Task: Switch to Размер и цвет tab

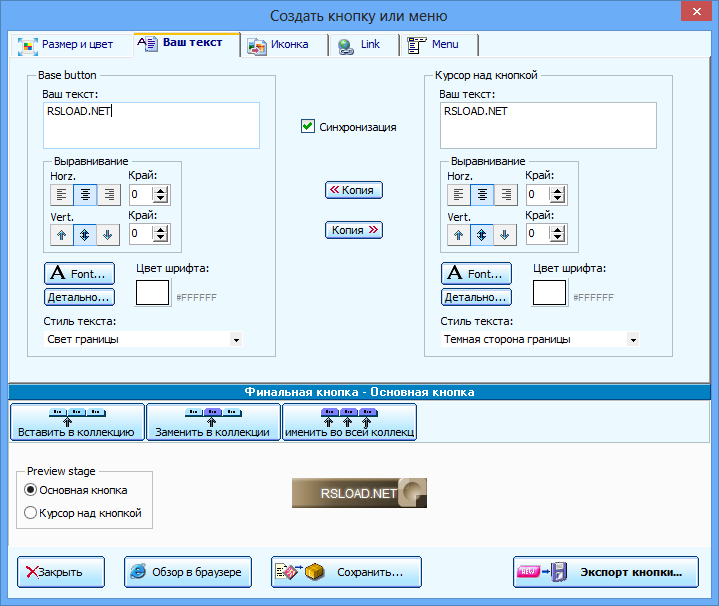Action: 71,45
